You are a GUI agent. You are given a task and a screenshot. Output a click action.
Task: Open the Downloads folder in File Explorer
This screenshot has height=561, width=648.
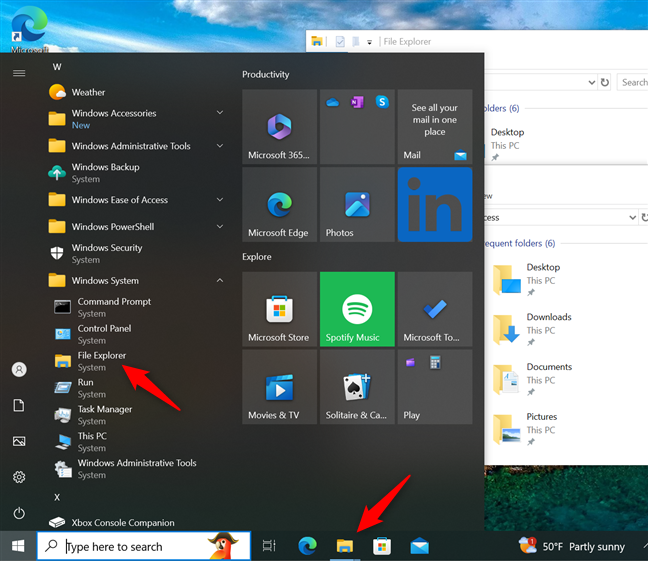pyautogui.click(x=533, y=329)
